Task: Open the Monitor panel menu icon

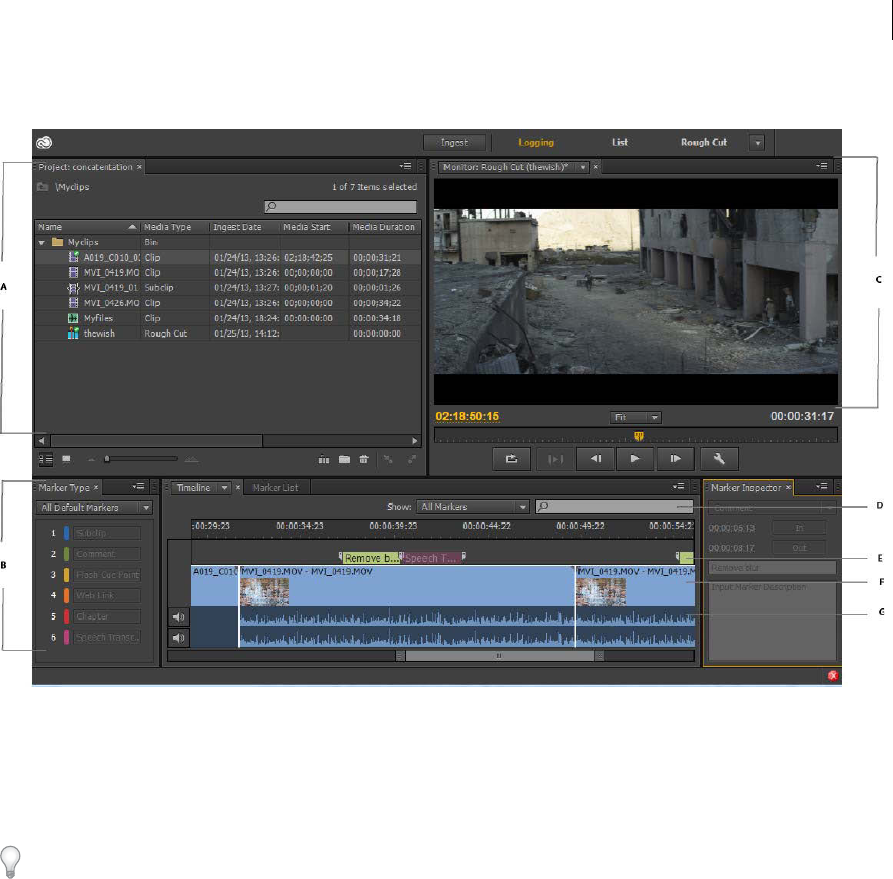Action: point(822,166)
